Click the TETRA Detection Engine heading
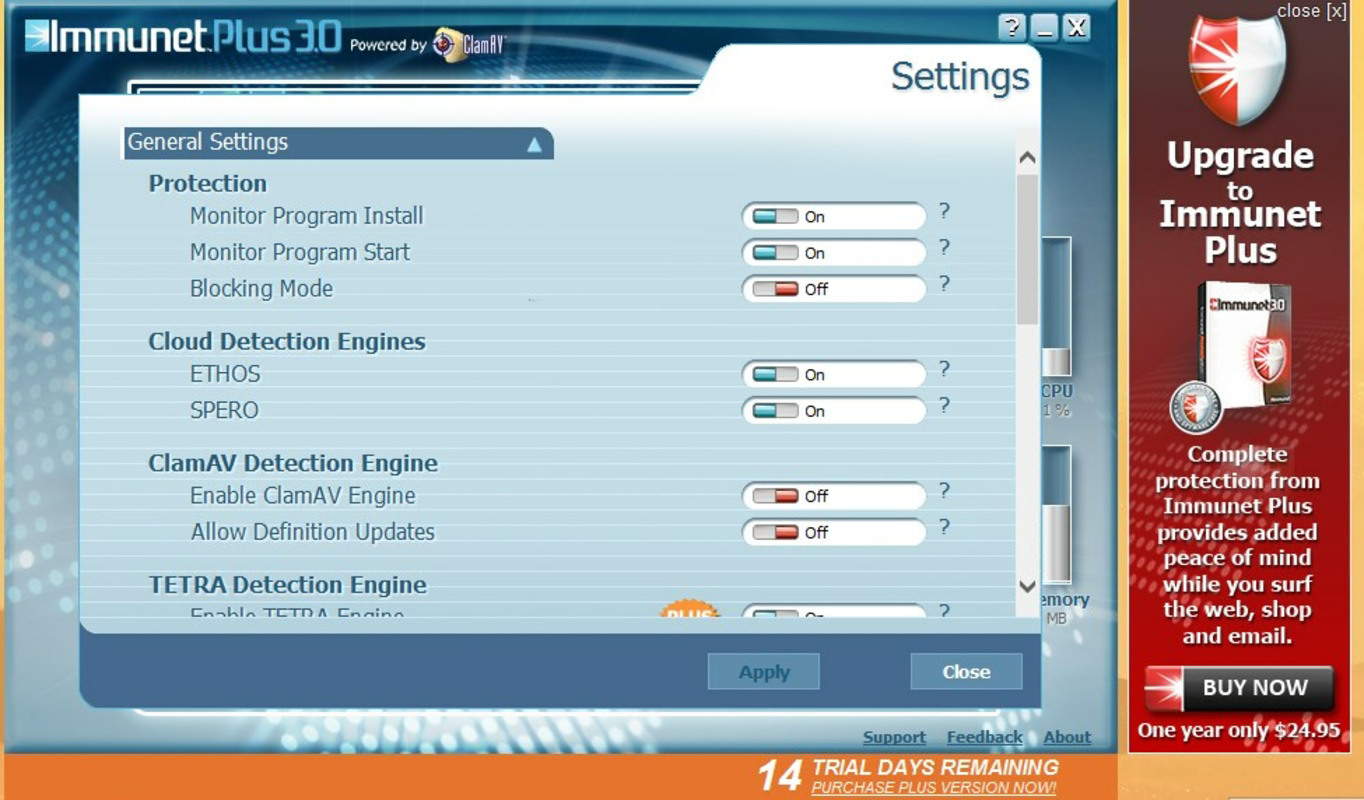This screenshot has height=800, width=1364. (x=288, y=585)
